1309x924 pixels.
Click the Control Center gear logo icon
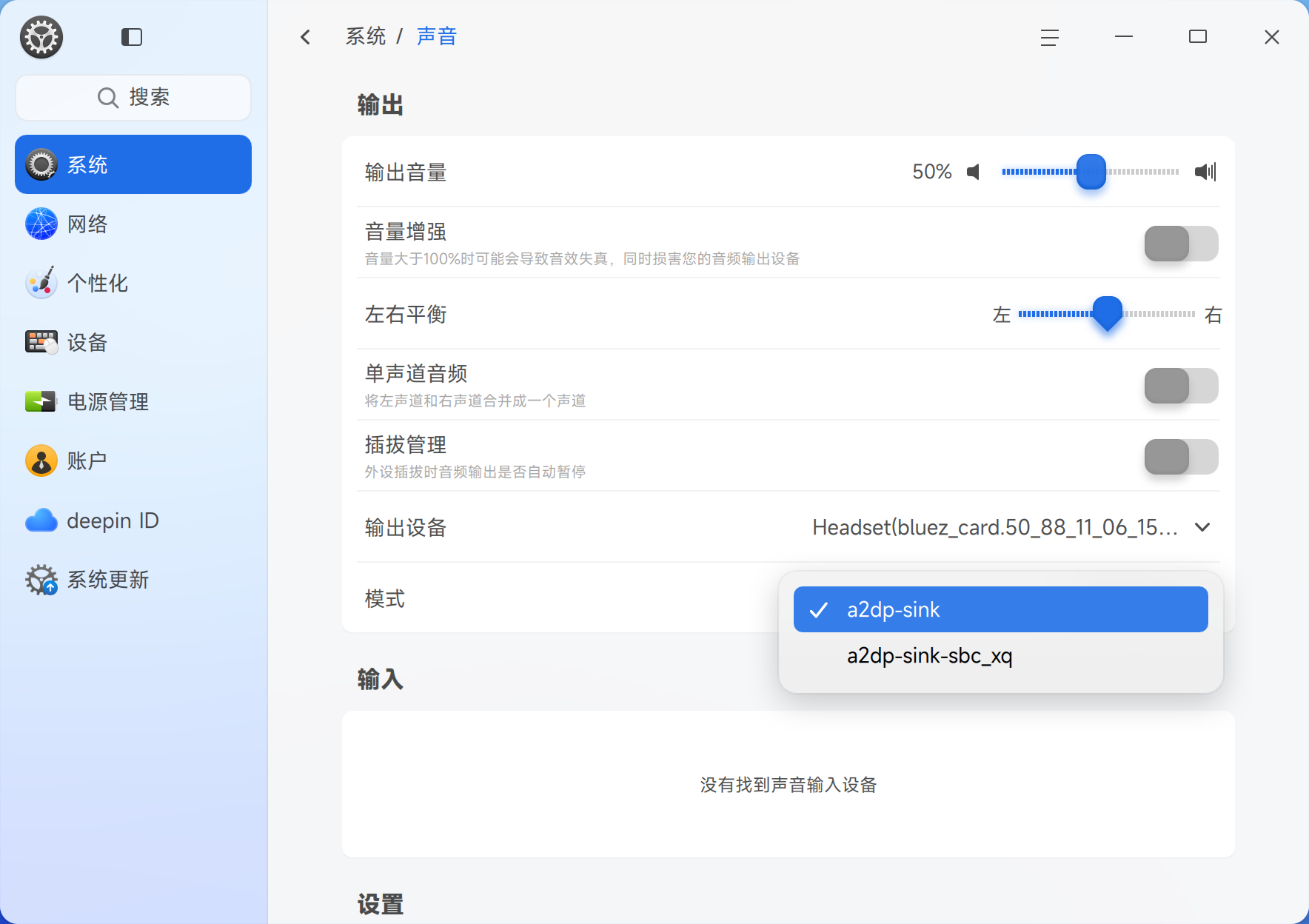pyautogui.click(x=41, y=37)
